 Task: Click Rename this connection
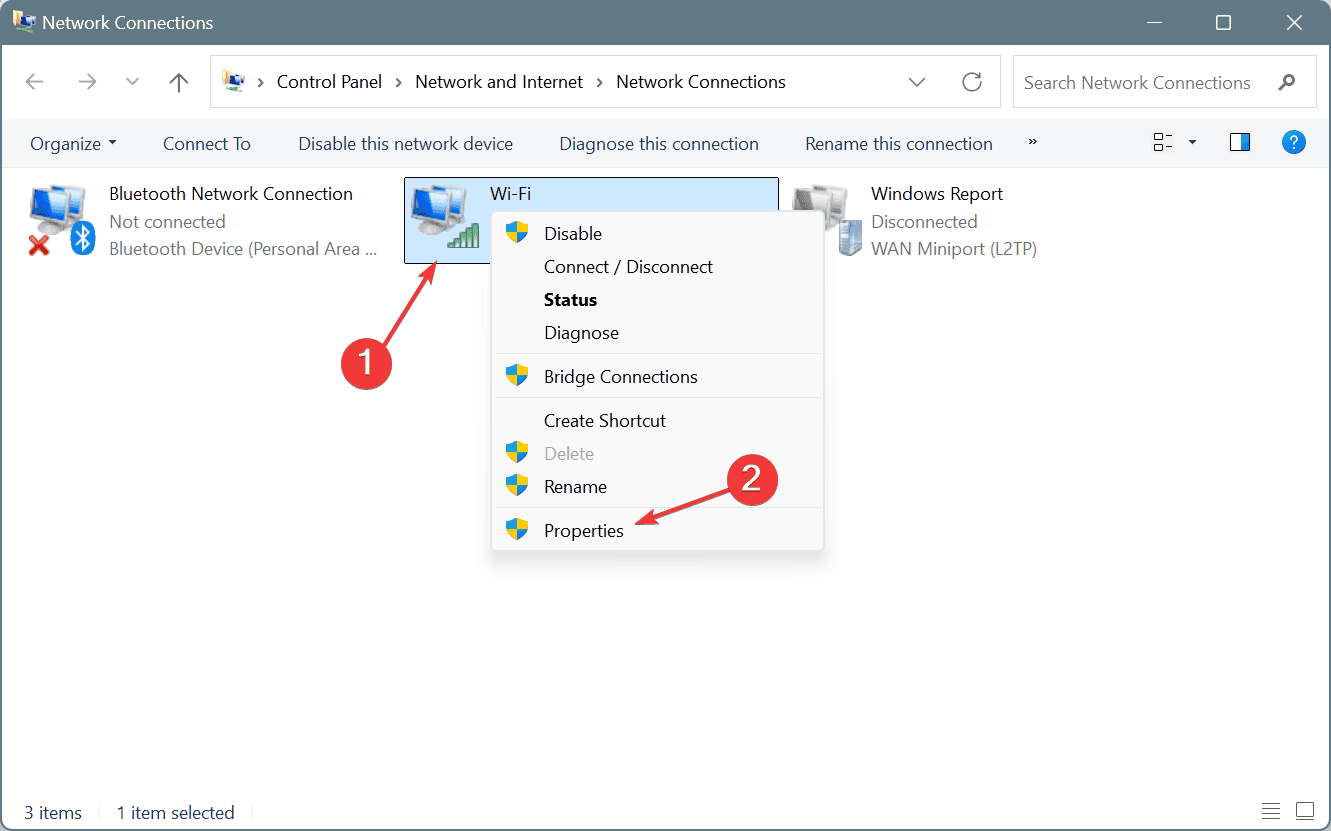click(899, 143)
